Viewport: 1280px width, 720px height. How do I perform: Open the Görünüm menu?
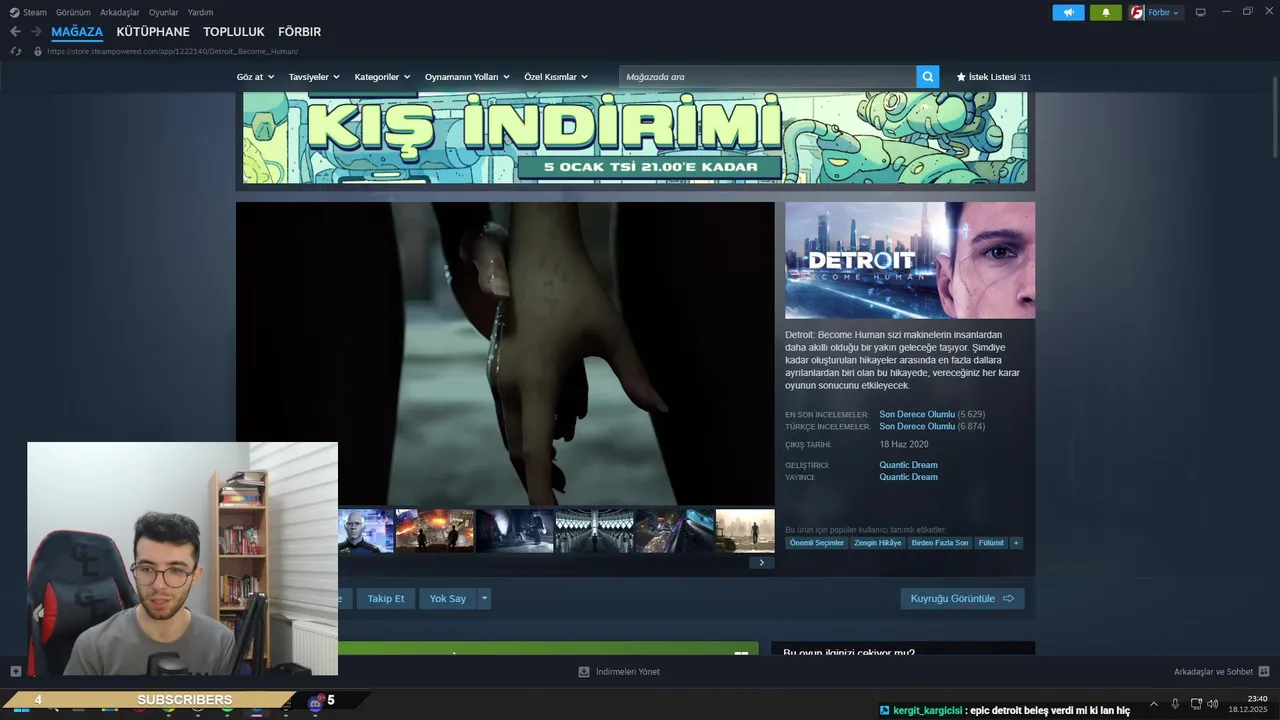(73, 12)
